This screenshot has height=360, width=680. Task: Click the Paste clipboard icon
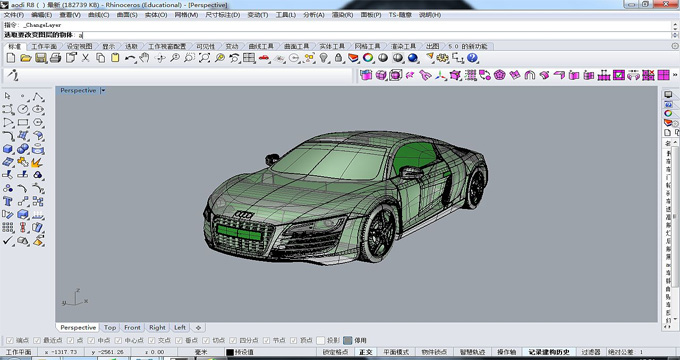click(115, 58)
